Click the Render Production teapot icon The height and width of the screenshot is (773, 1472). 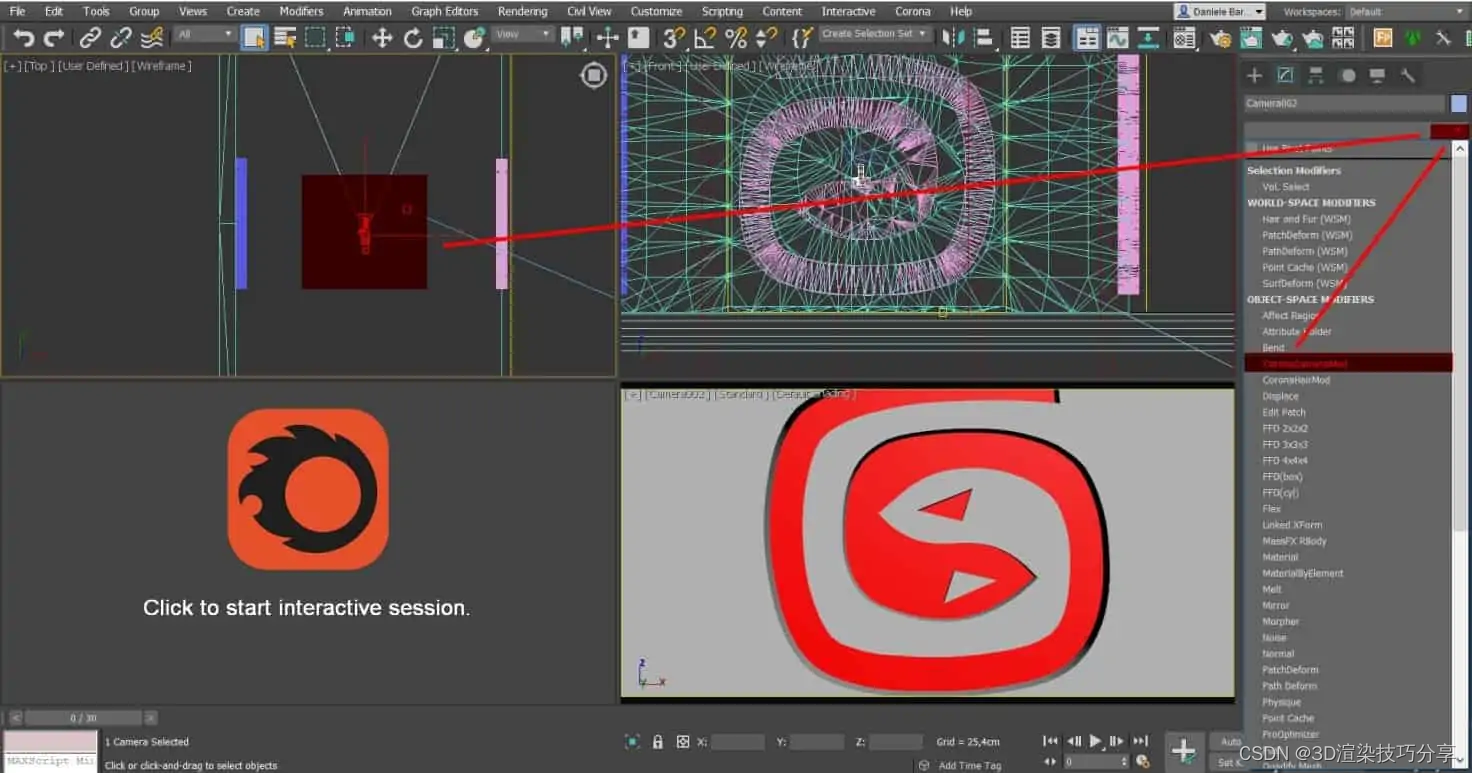click(1282, 38)
